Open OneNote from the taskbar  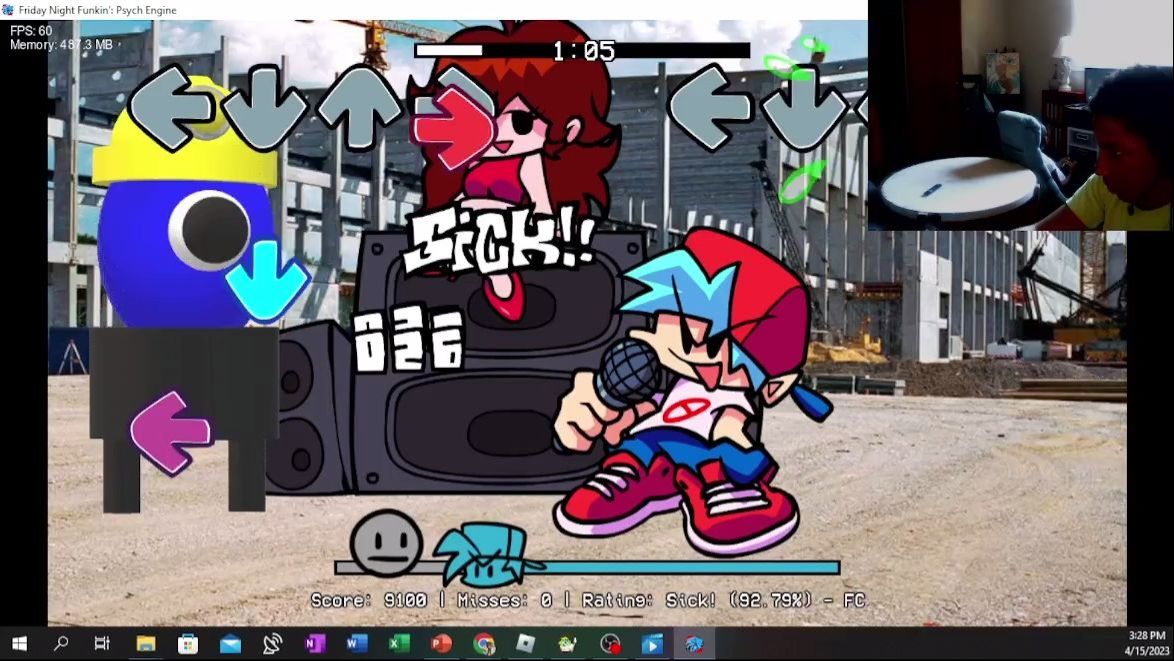tap(314, 644)
